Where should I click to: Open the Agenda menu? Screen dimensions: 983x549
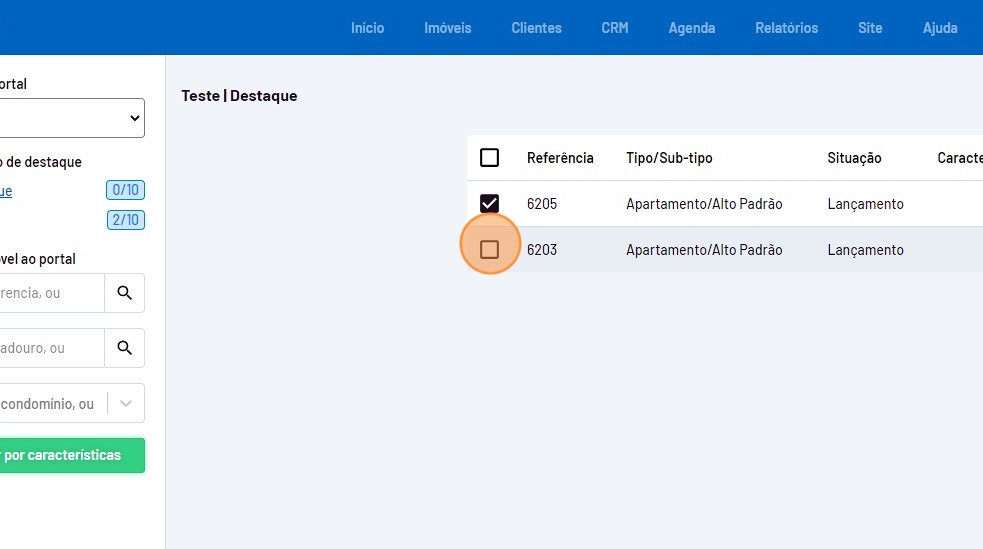[x=691, y=28]
